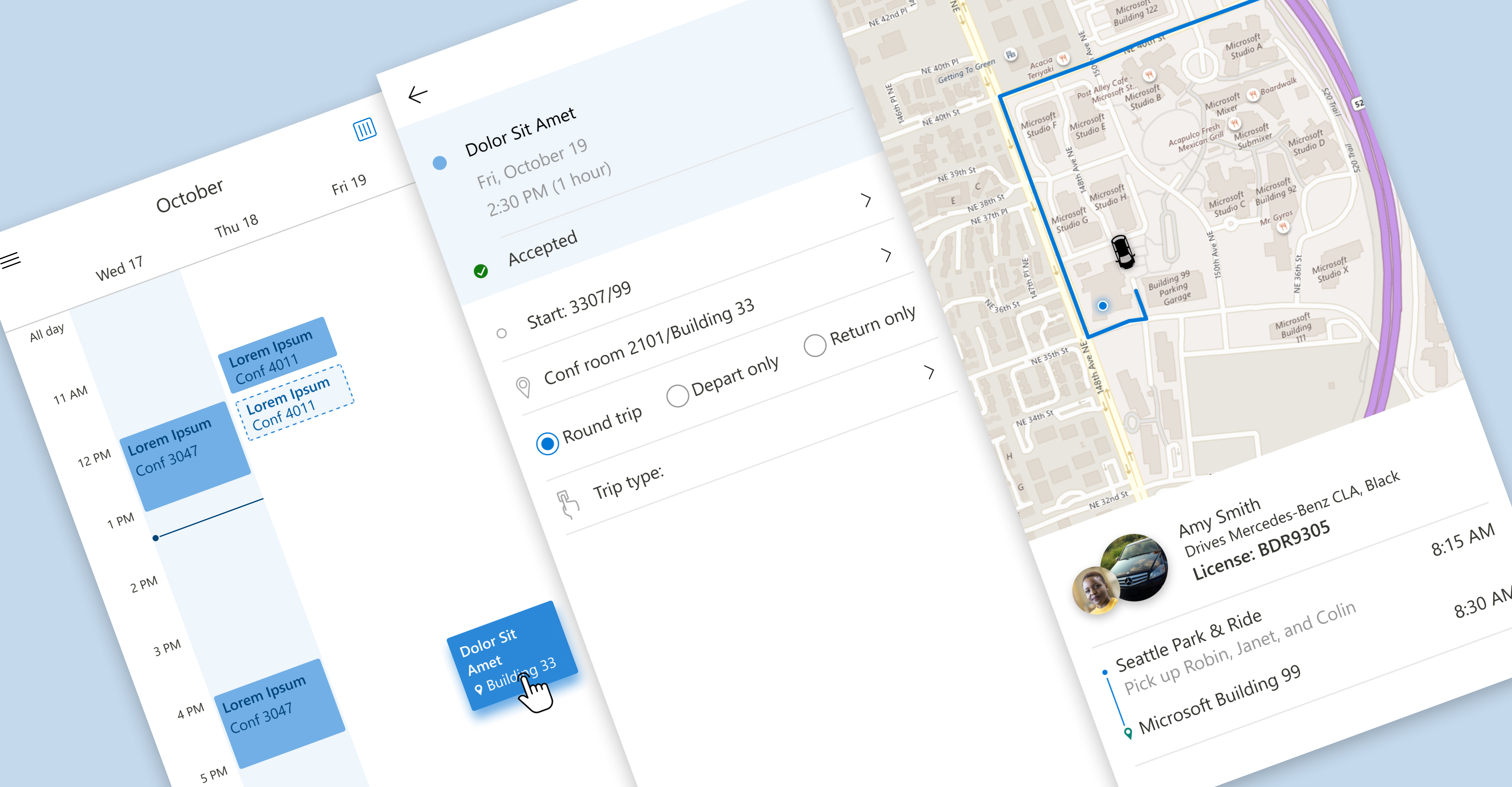Click the Getting To Green marker icon
The image size is (1512, 787).
[x=1010, y=55]
